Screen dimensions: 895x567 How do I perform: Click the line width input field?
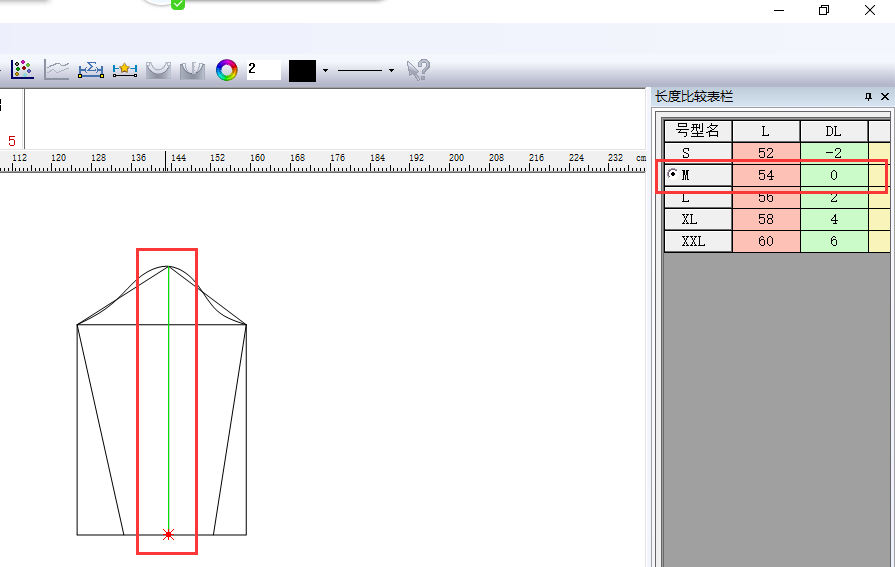pyautogui.click(x=263, y=70)
